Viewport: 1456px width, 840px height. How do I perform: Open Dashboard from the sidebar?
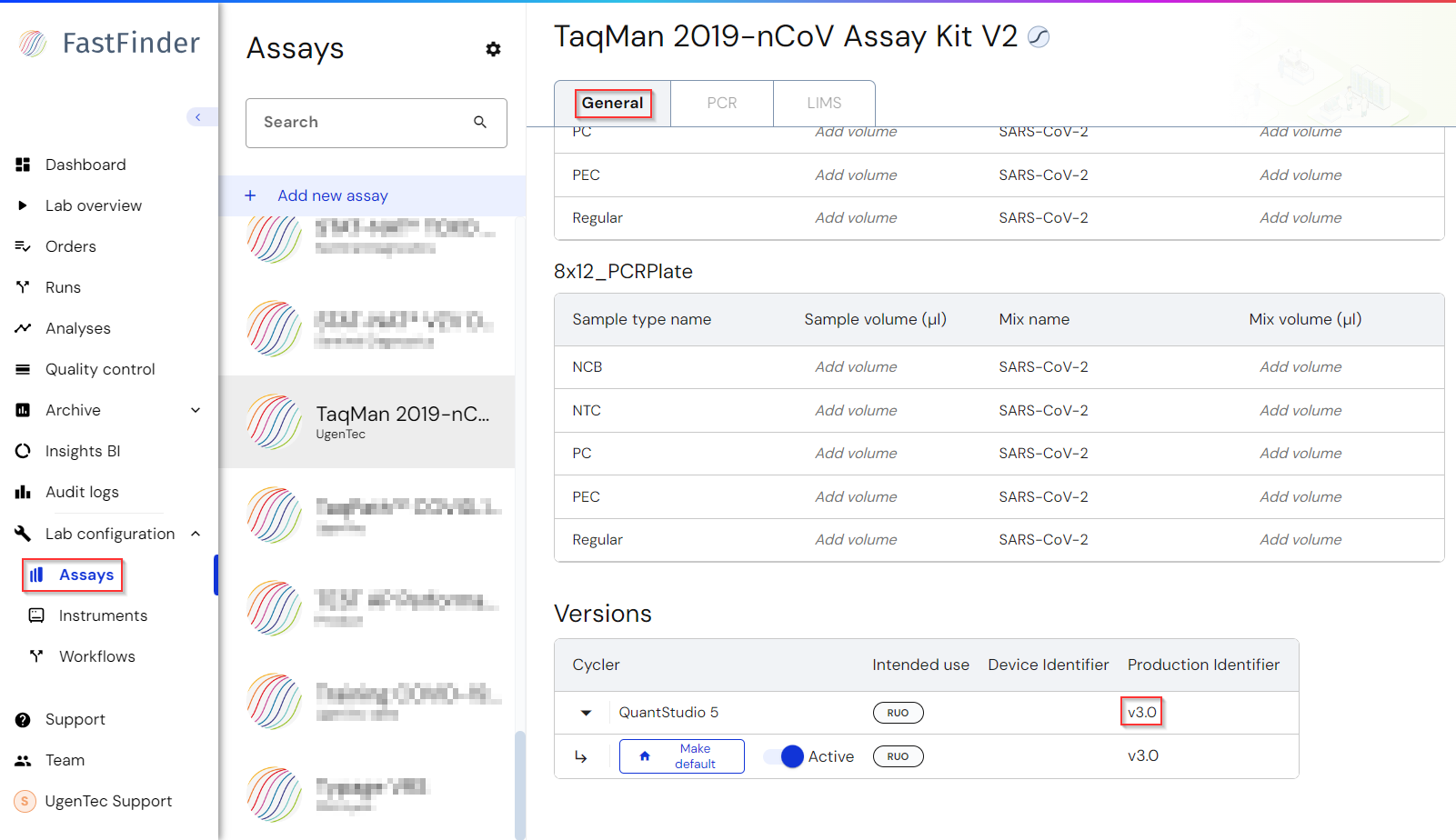point(85,165)
